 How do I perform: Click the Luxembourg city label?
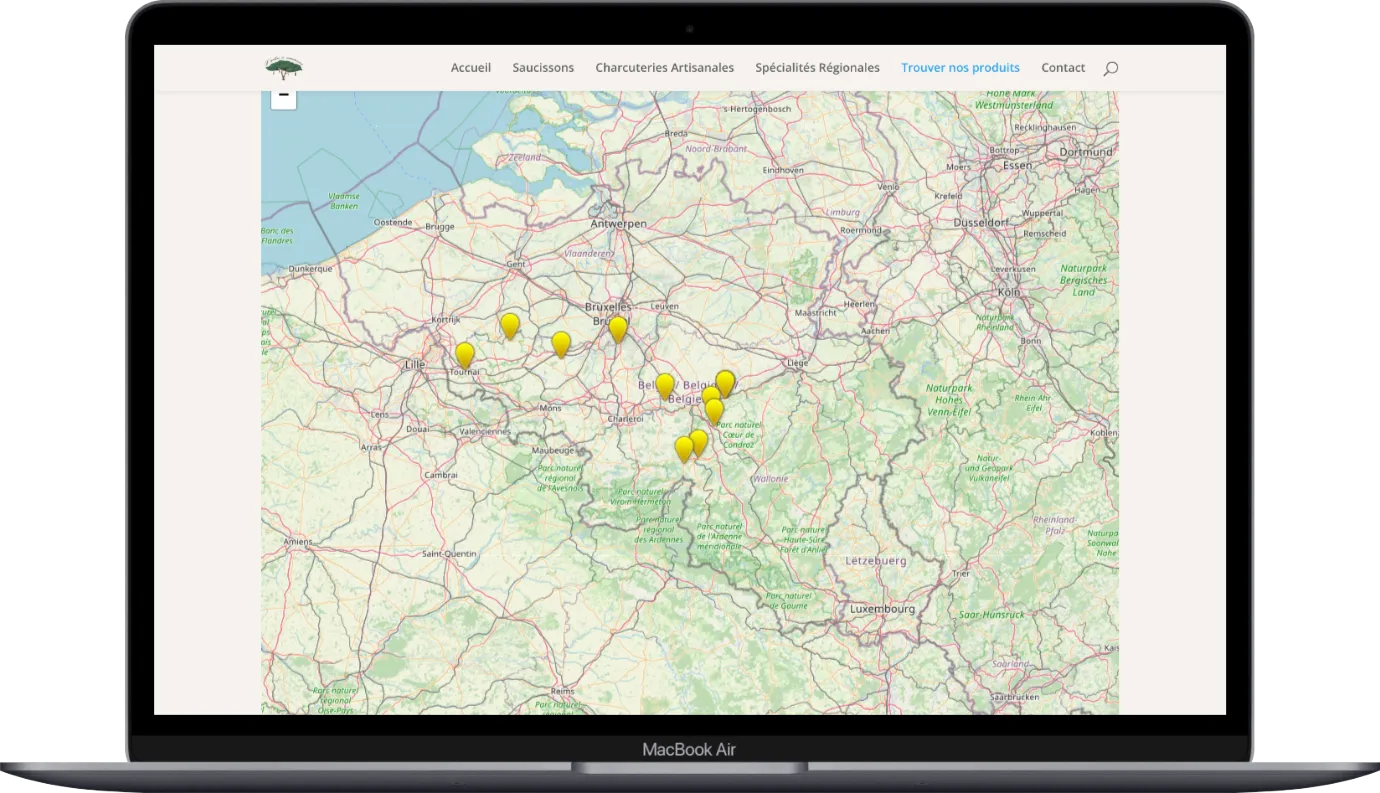click(x=883, y=608)
